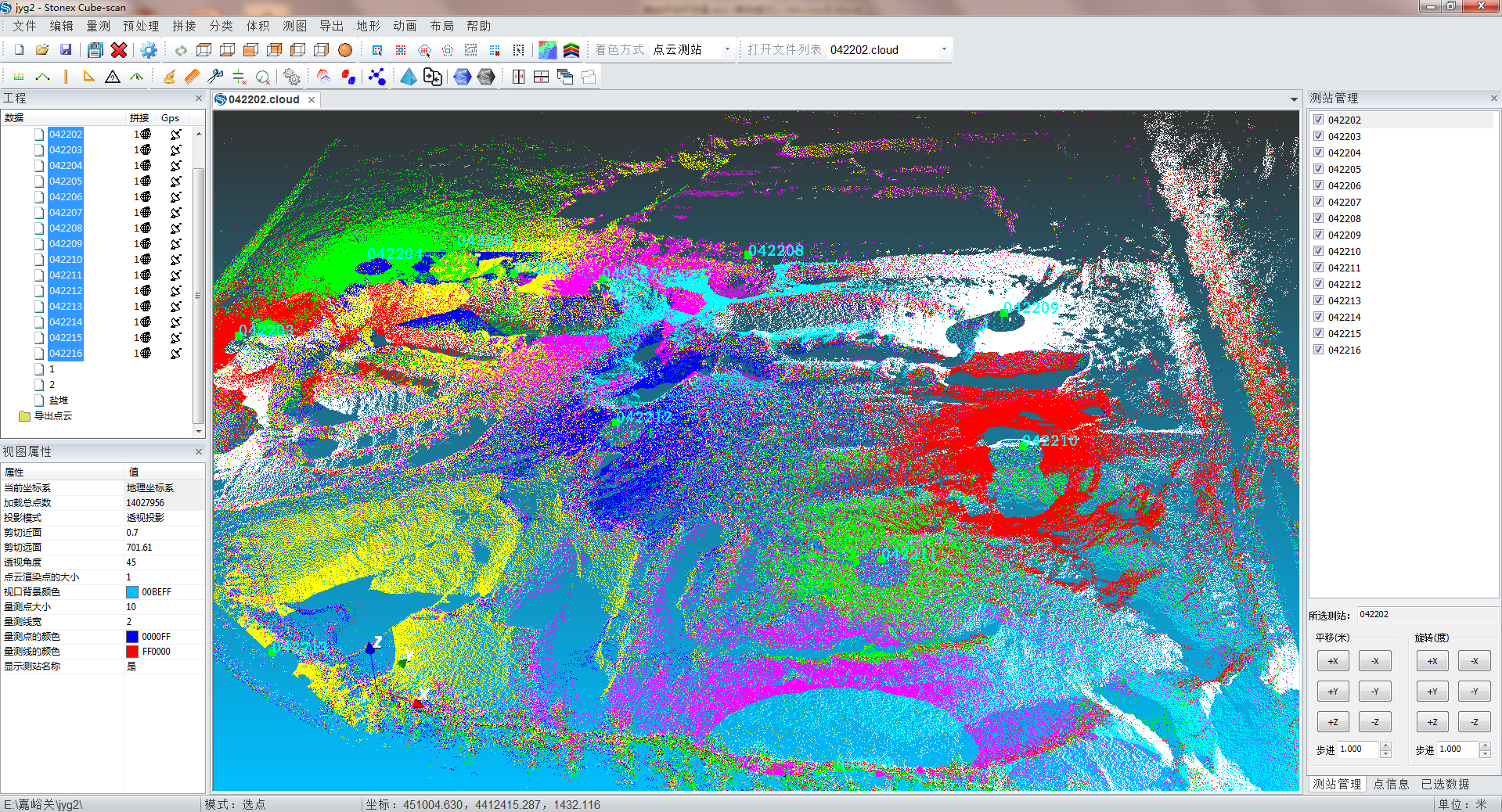Select 042208 in the project tree
The width and height of the screenshot is (1502, 812).
click(66, 228)
